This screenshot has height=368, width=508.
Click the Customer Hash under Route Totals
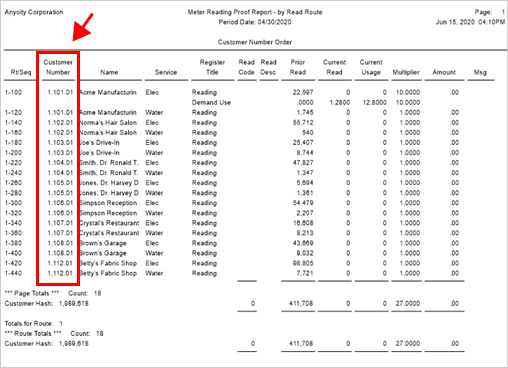[x=47, y=343]
